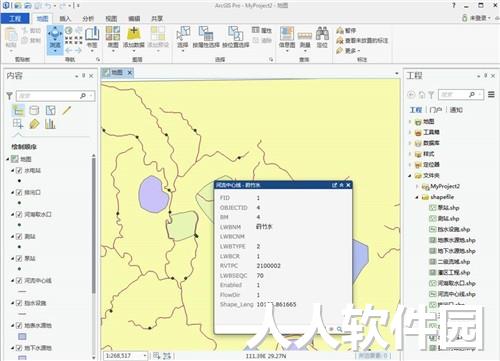Open the 视图 (View) ribbon tab
Image resolution: width=500 pixels, height=361 pixels.
click(111, 19)
